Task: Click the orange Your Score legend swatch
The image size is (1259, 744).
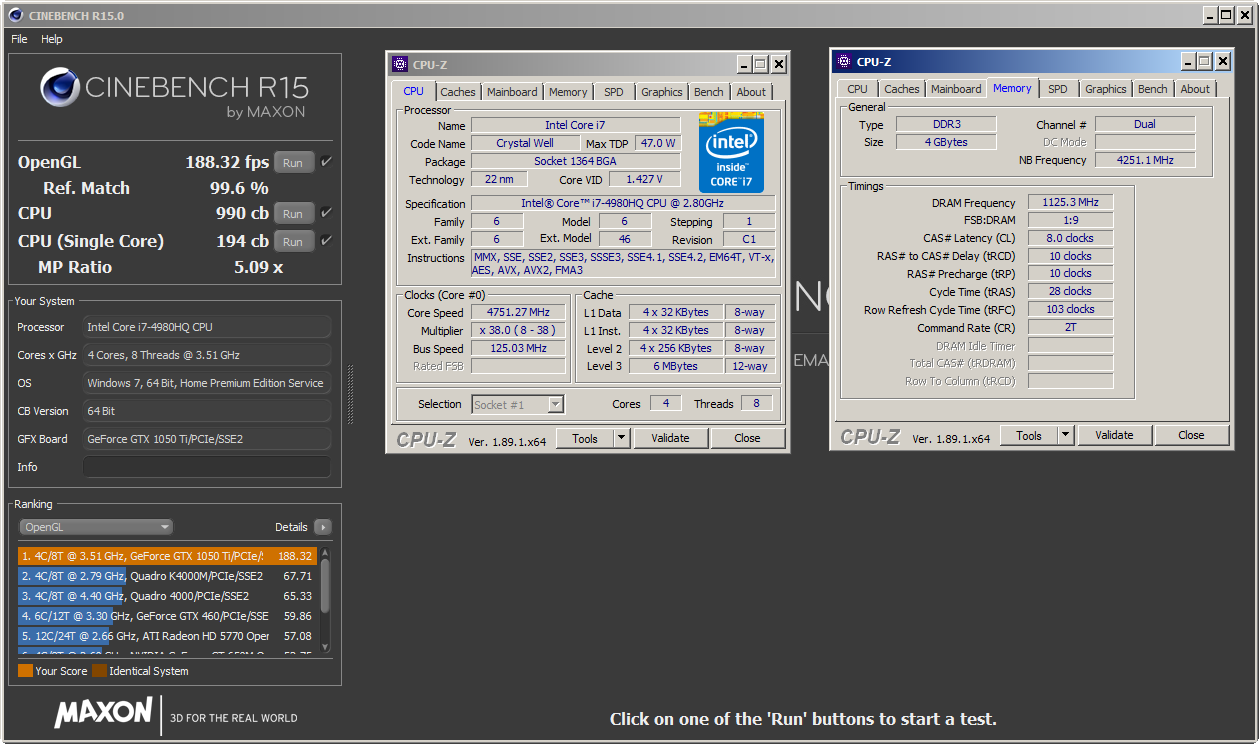Action: click(25, 671)
